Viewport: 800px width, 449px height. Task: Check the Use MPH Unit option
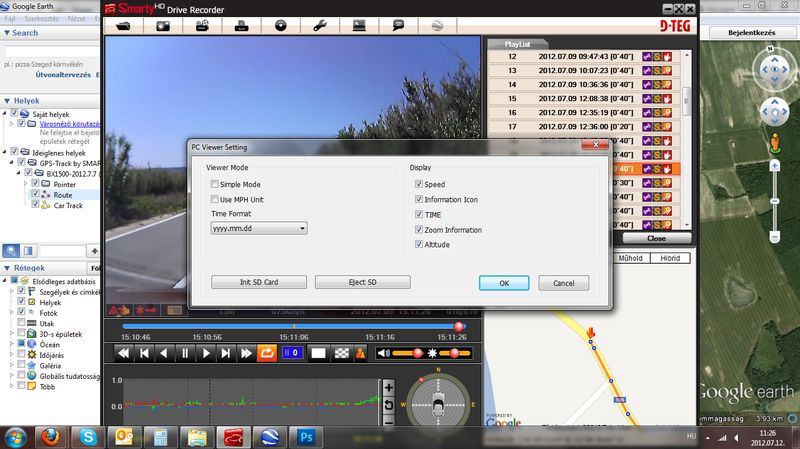[215, 200]
